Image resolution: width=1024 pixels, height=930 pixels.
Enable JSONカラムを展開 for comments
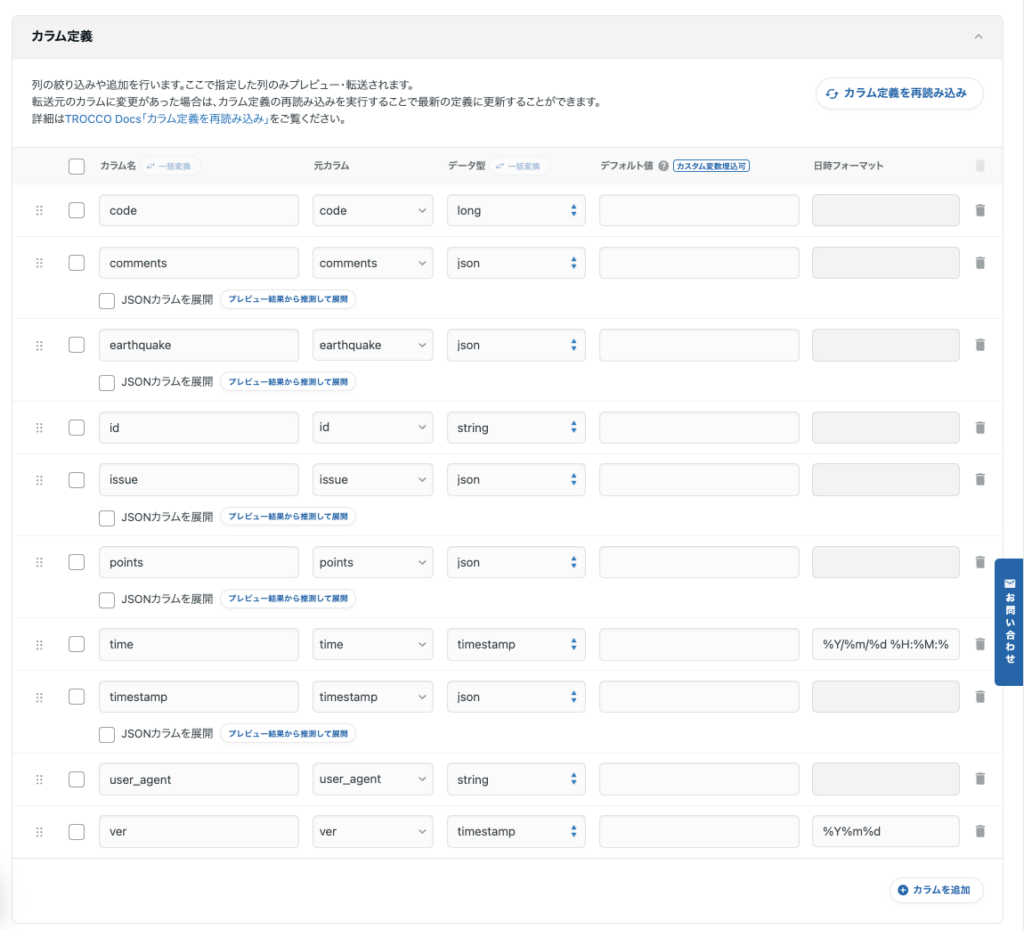pos(107,300)
